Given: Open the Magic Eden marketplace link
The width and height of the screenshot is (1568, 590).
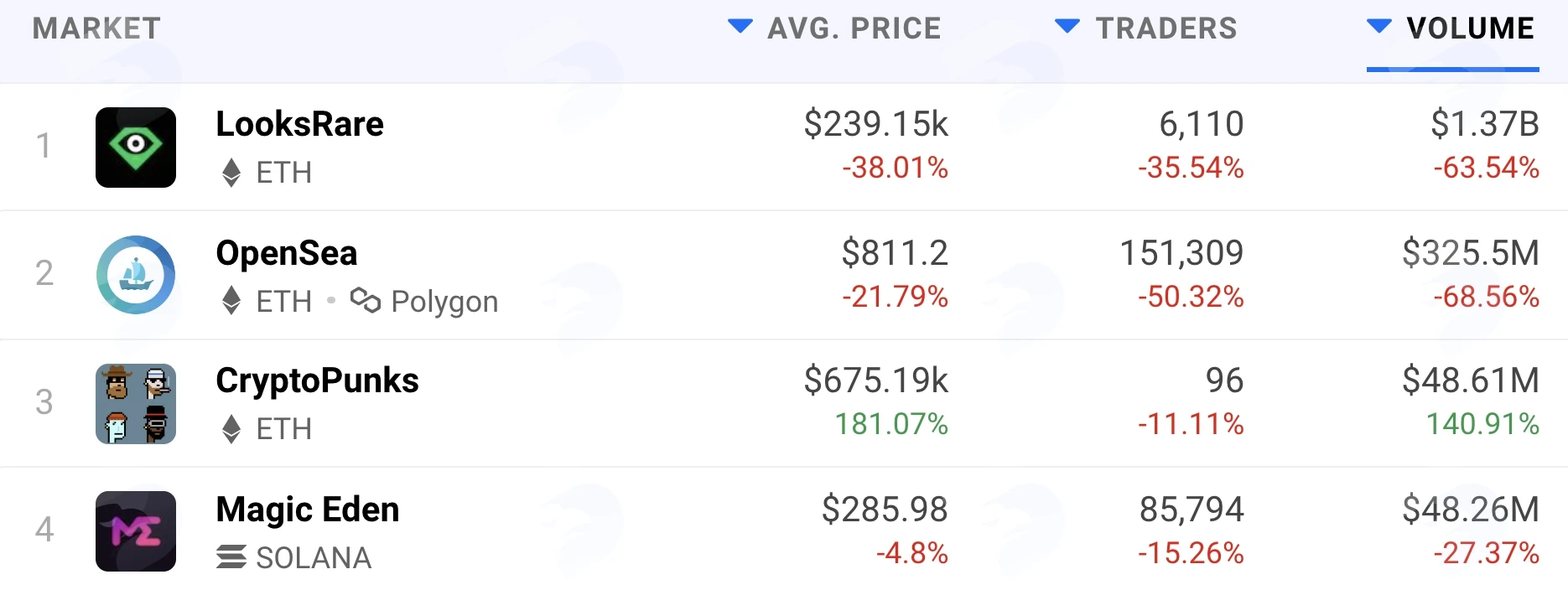Looking at the screenshot, I should pyautogui.click(x=308, y=510).
